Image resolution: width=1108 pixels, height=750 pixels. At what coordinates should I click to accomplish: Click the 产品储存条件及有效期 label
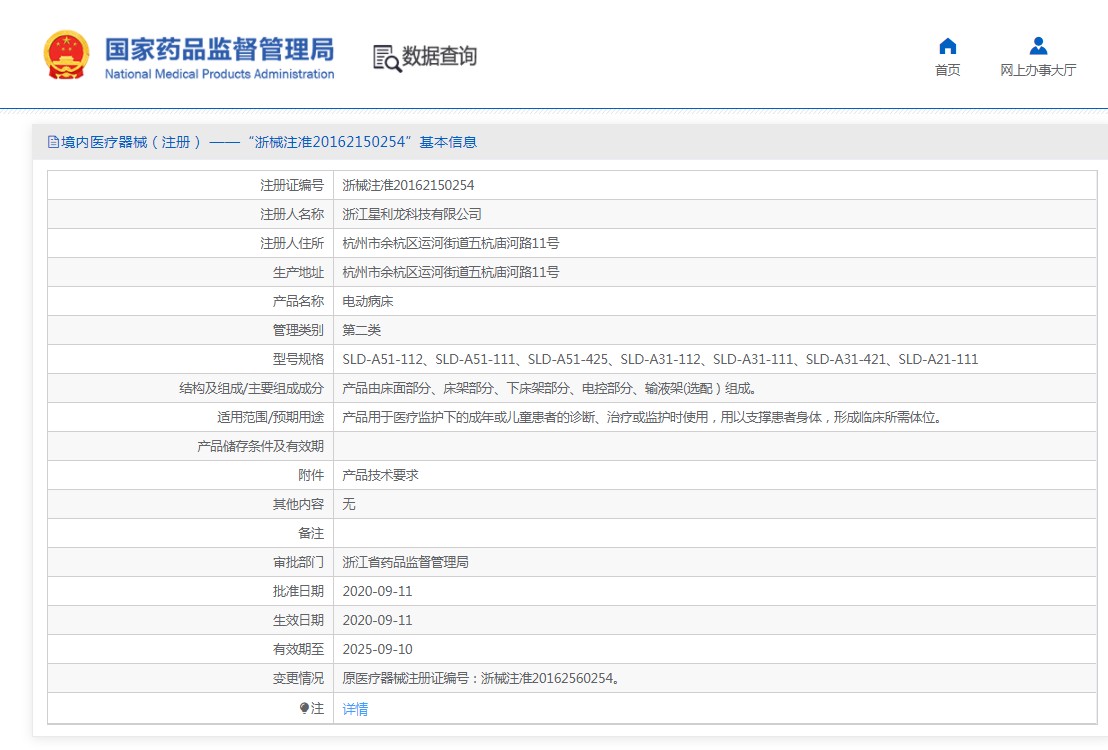(261, 446)
